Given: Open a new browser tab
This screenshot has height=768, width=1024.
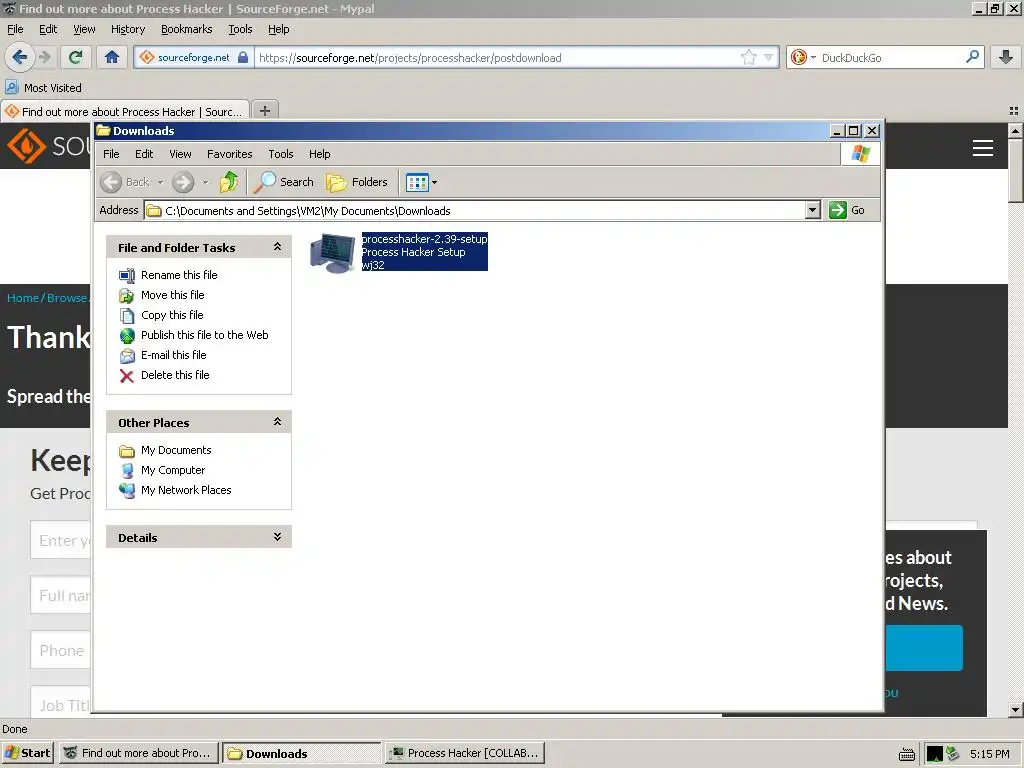Looking at the screenshot, I should tap(264, 110).
